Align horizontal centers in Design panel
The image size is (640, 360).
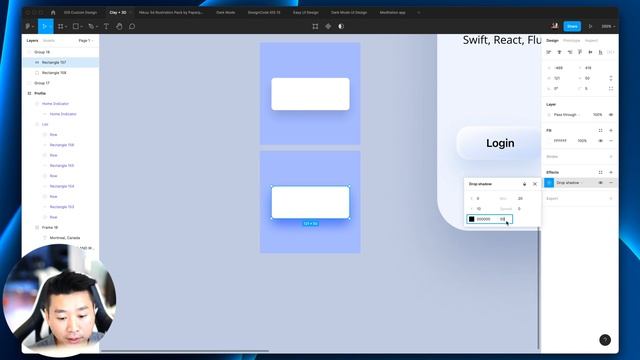pyautogui.click(x=559, y=52)
